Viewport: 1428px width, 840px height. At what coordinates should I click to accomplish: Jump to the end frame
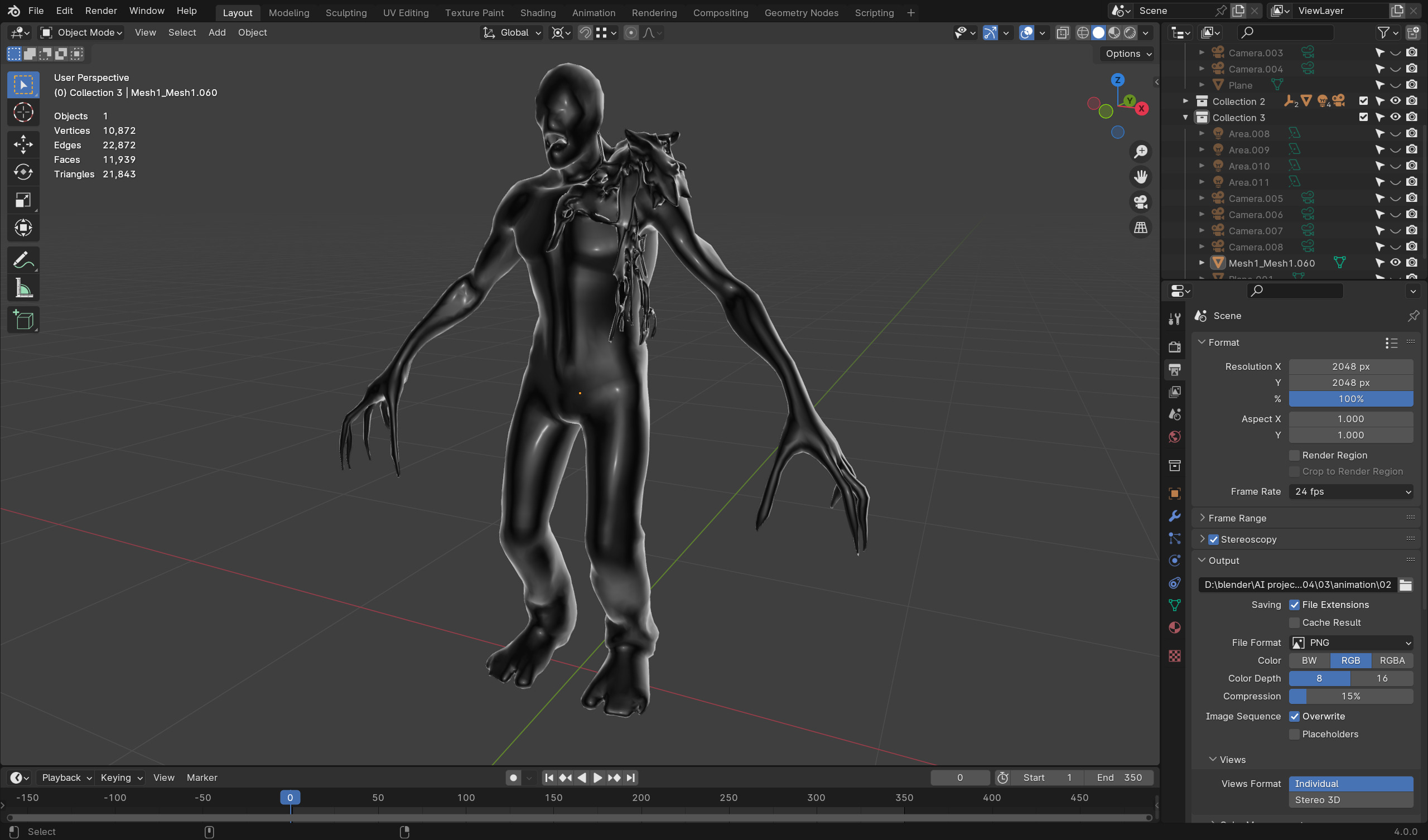631,778
